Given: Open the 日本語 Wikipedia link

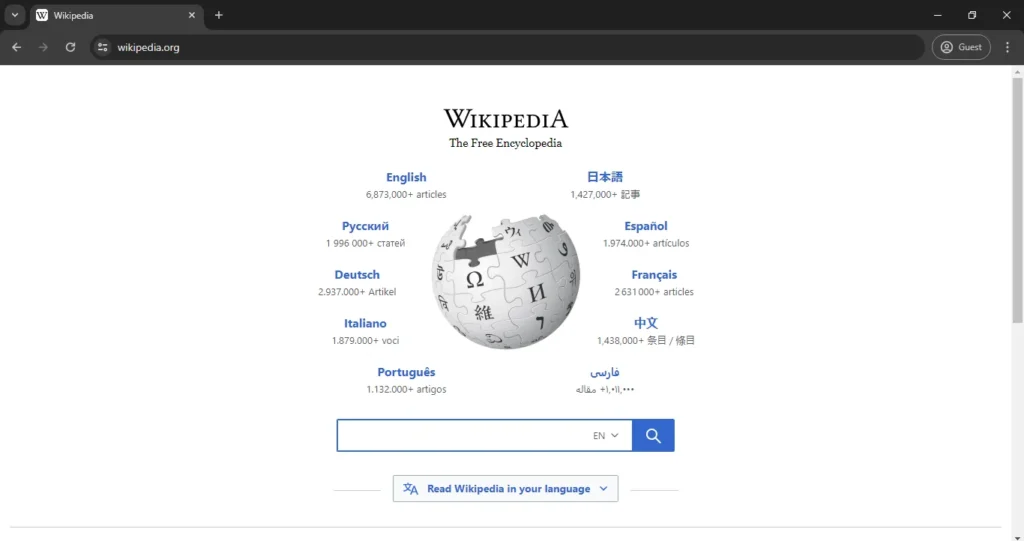Looking at the screenshot, I should pos(605,177).
